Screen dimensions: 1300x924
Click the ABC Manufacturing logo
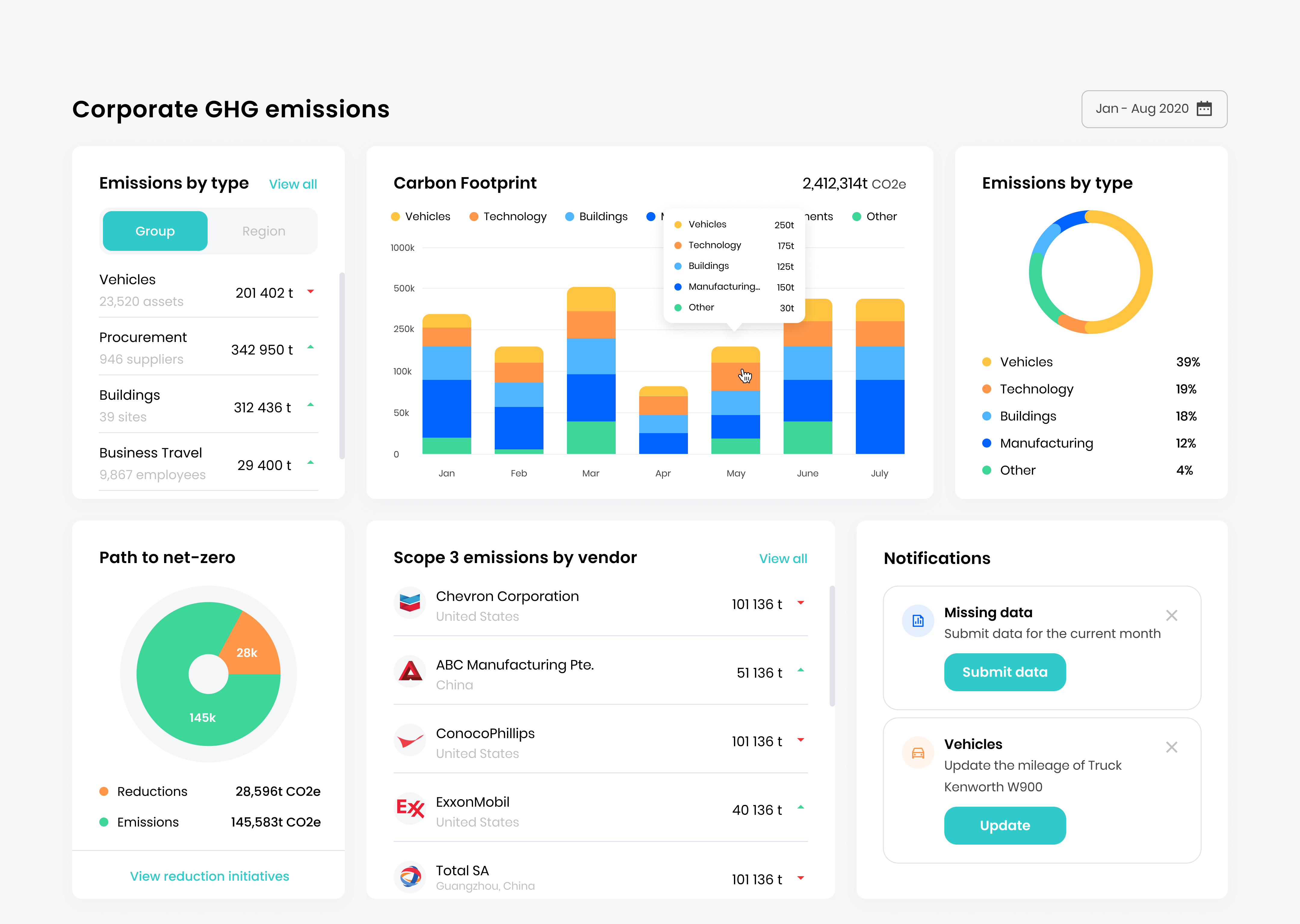click(x=409, y=672)
